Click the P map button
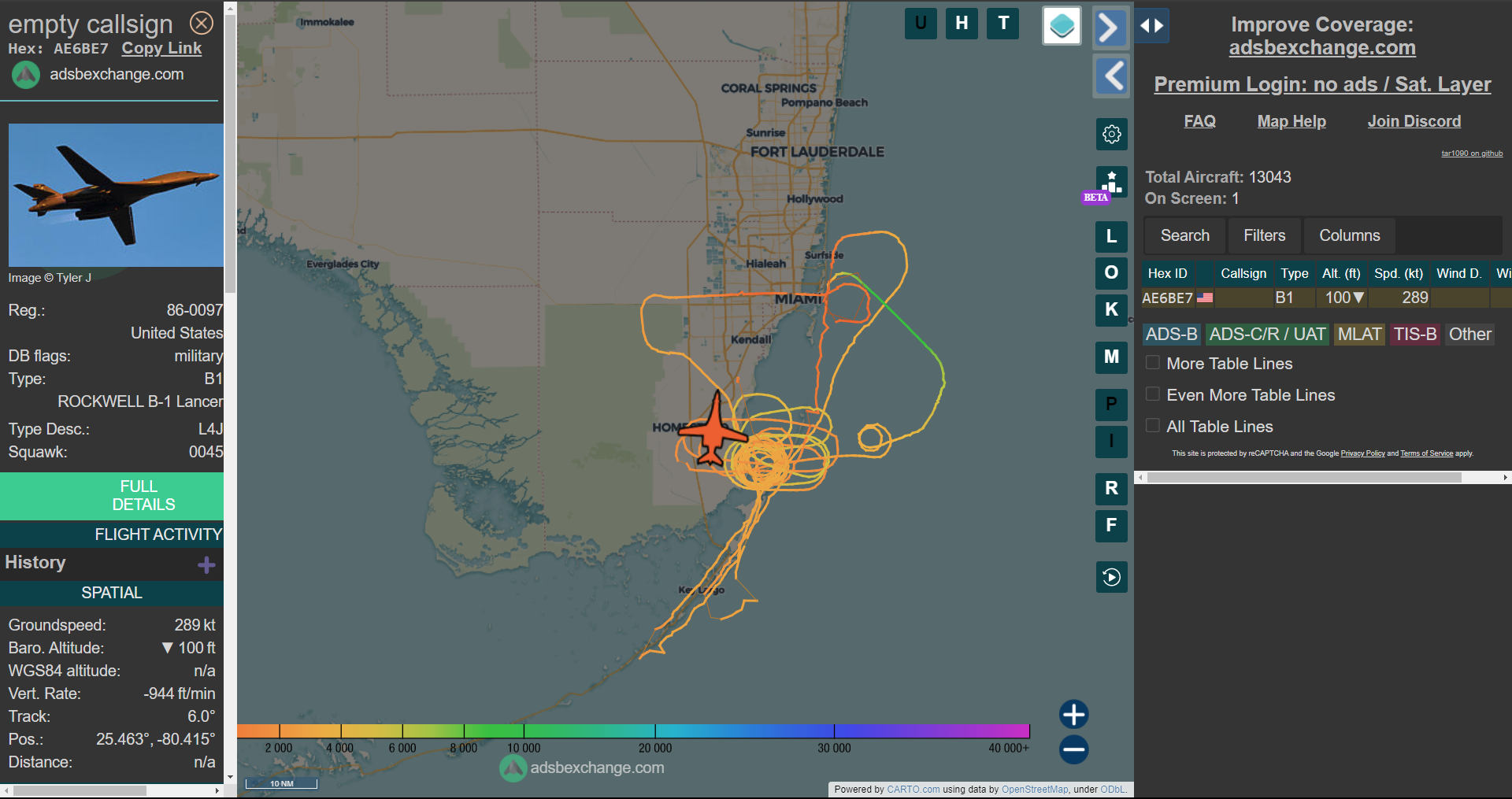Screen dimensions: 1512x799 (x=1111, y=405)
